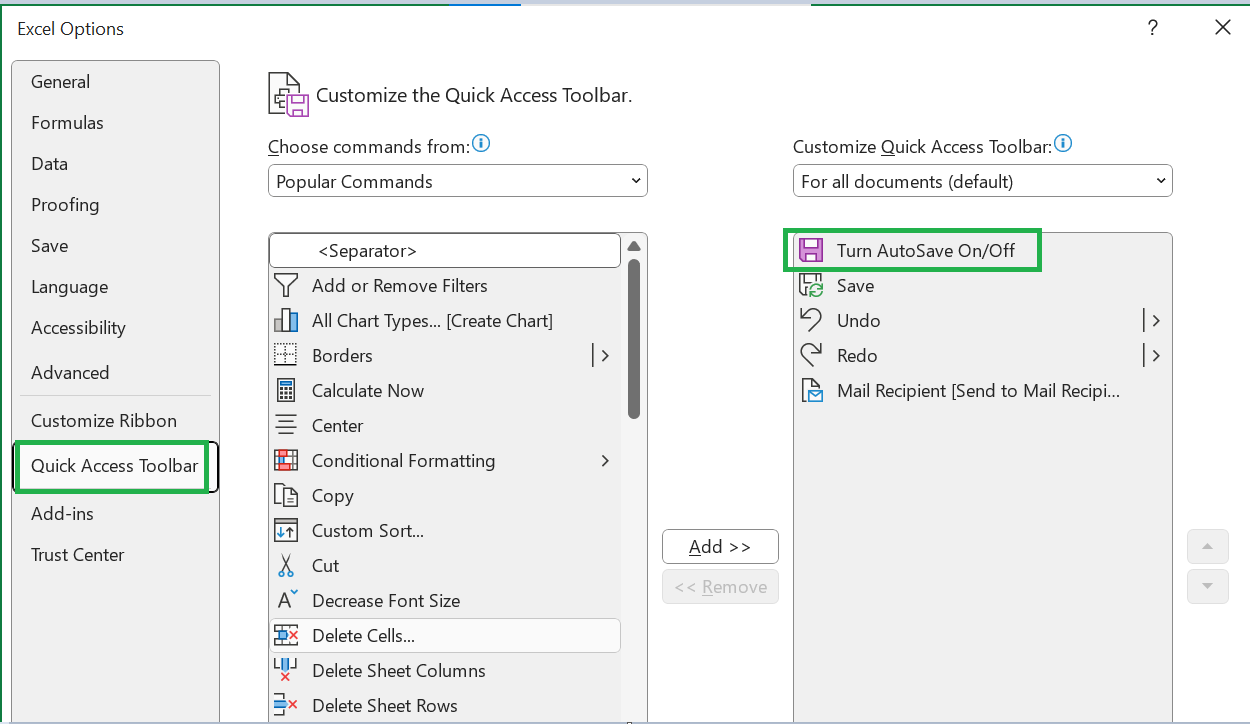This screenshot has width=1250, height=724.
Task: Close the Excel Options dialog
Action: [x=1222, y=28]
